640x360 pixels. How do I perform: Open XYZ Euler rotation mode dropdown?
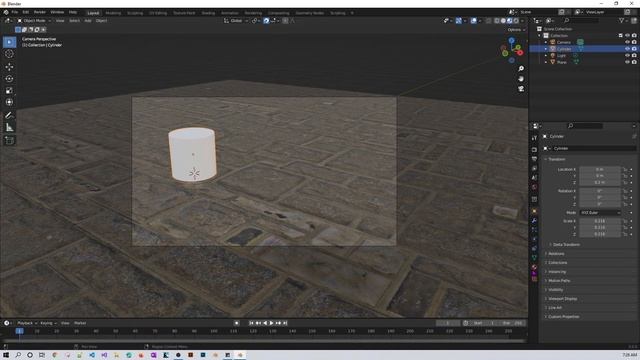tap(600, 213)
